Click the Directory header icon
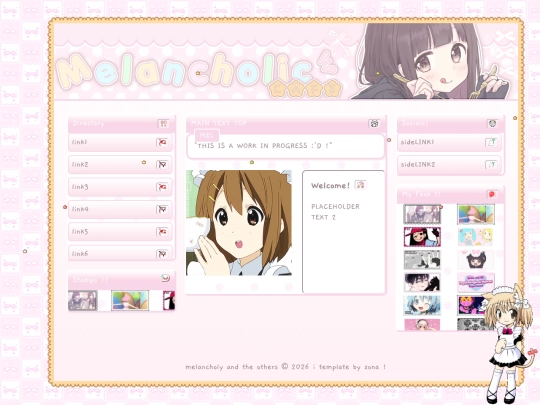This screenshot has height=405, width=540. pyautogui.click(x=163, y=123)
